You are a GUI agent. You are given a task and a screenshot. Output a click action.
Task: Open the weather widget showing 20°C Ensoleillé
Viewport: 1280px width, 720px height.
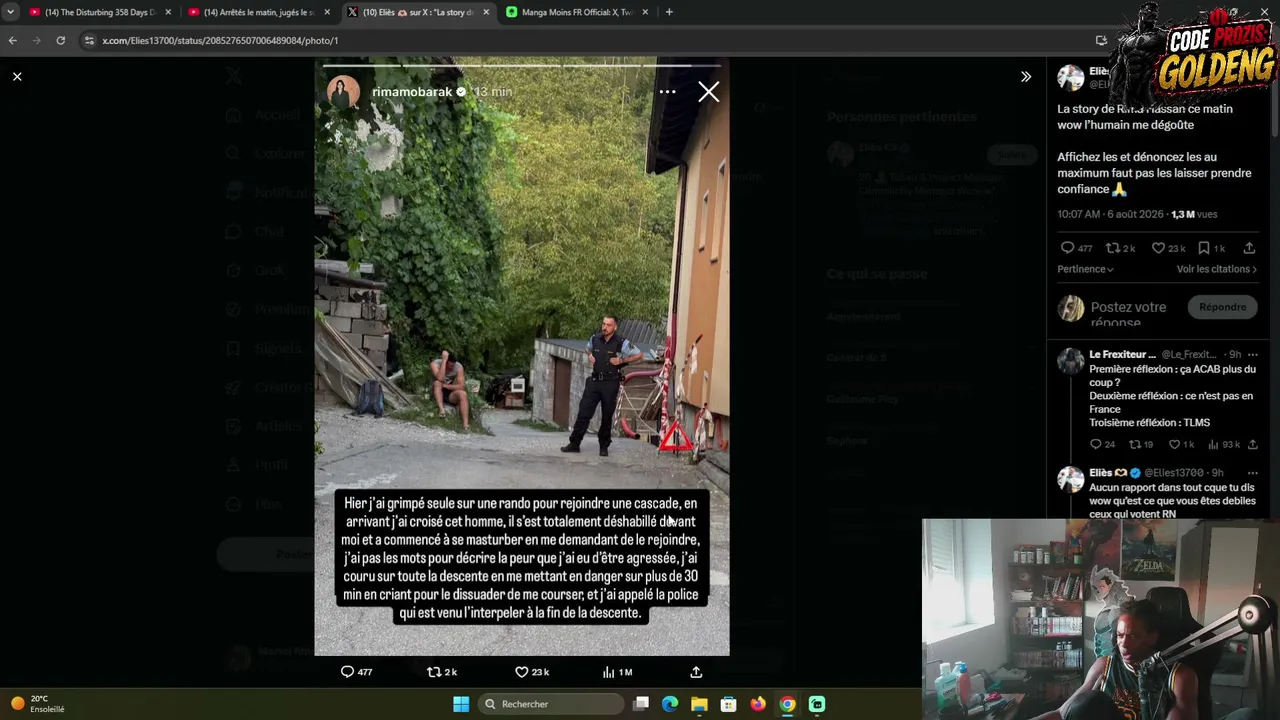point(38,704)
